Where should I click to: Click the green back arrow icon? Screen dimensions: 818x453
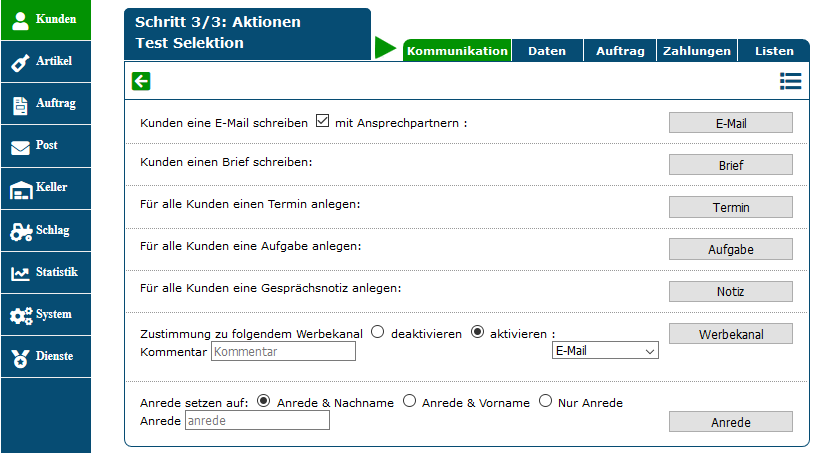[x=141, y=82]
